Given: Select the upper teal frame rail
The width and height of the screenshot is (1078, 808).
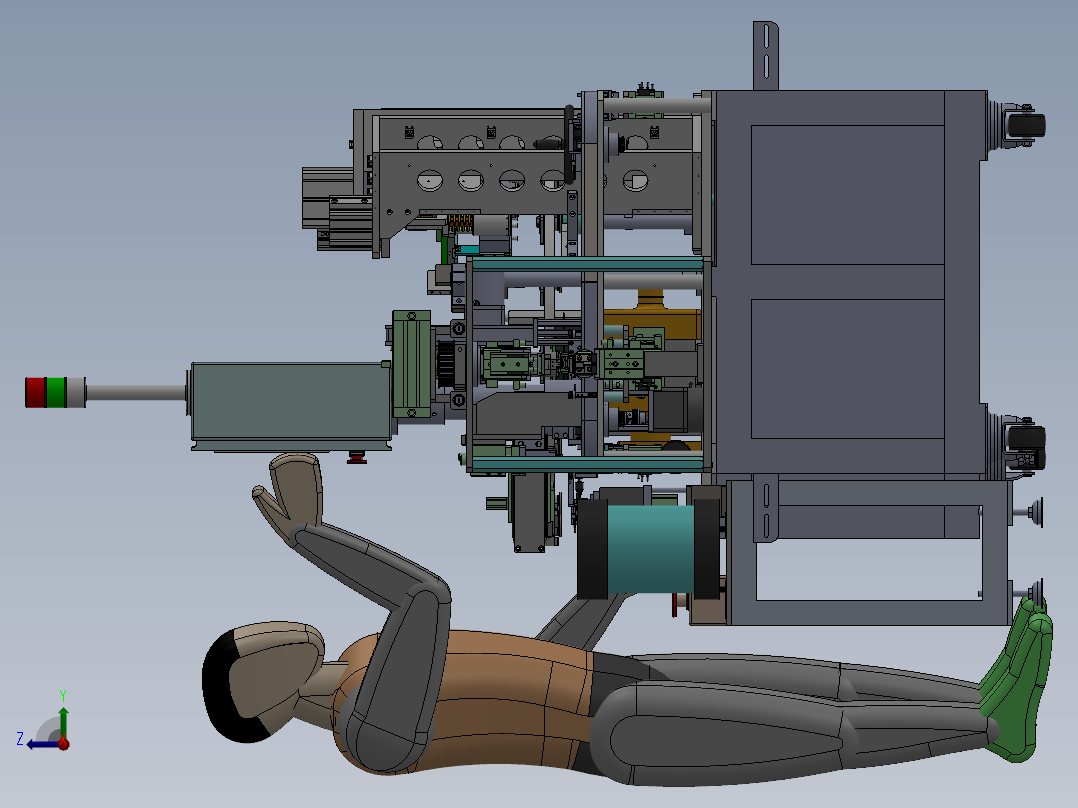Looking at the screenshot, I should coord(588,264).
